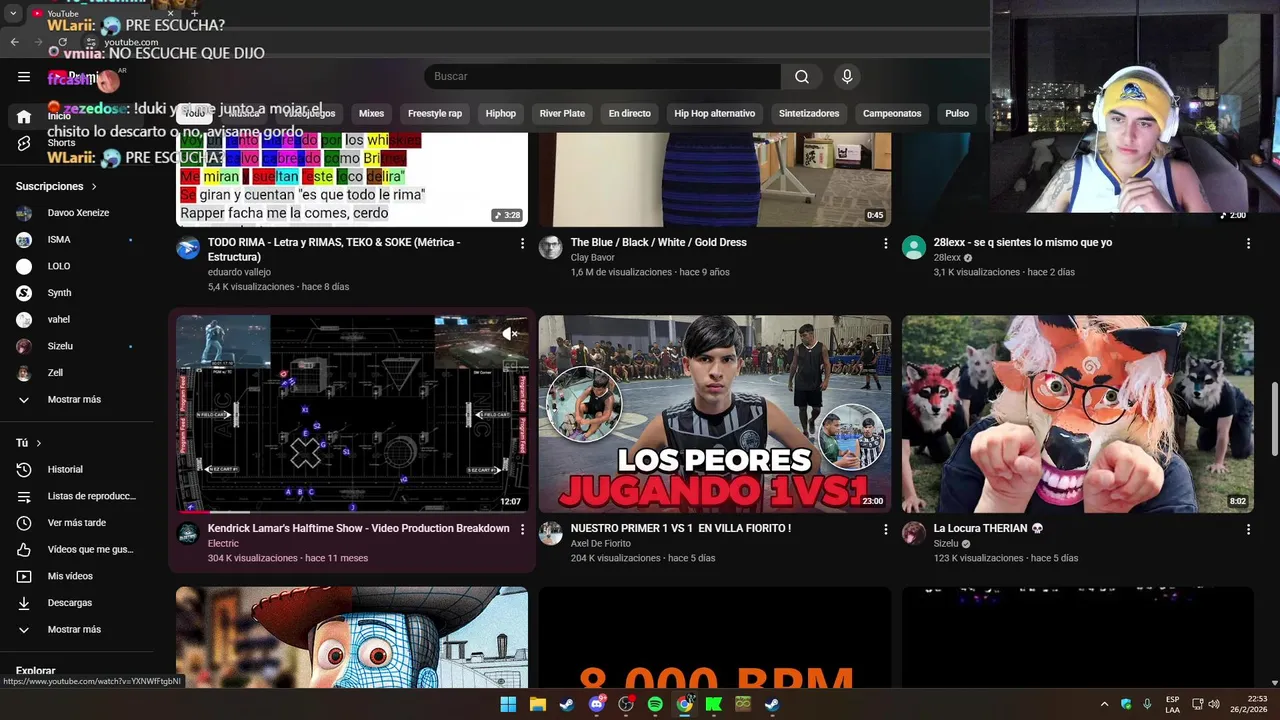Open the Windows Start menu
This screenshot has width=1280, height=720.
pos(508,704)
